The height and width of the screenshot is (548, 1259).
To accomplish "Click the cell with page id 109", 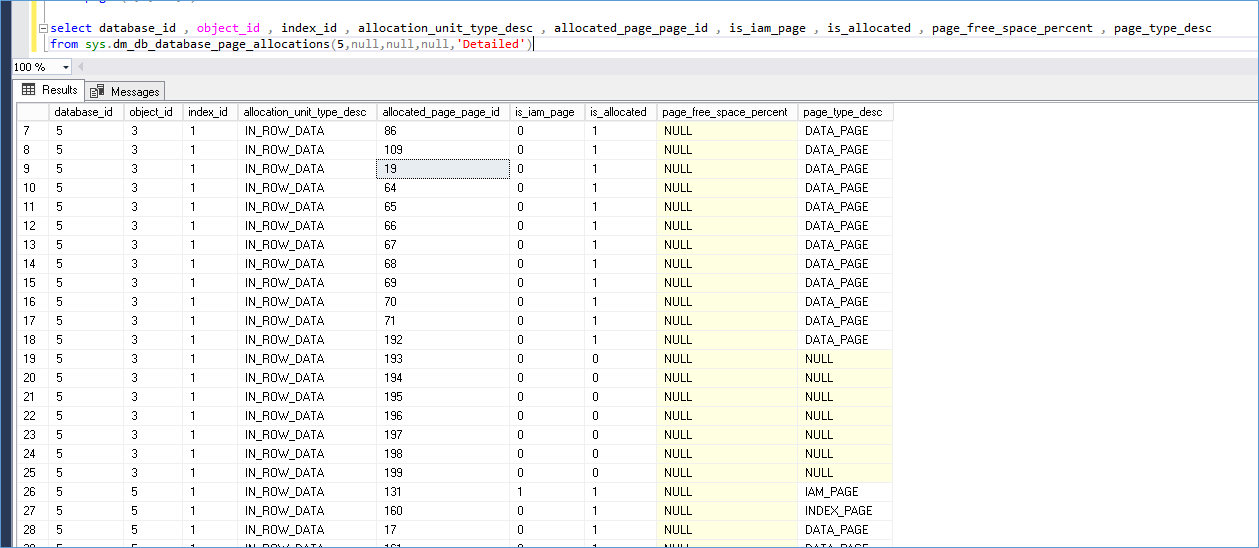I will (443, 150).
